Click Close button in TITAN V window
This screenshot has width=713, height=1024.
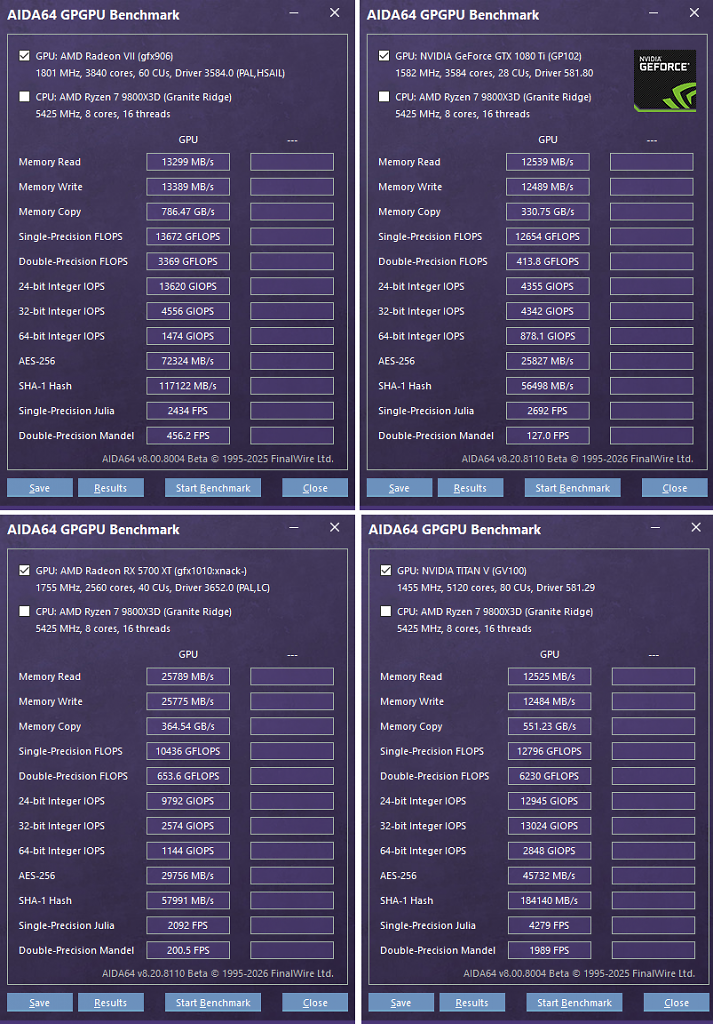click(x=676, y=1002)
